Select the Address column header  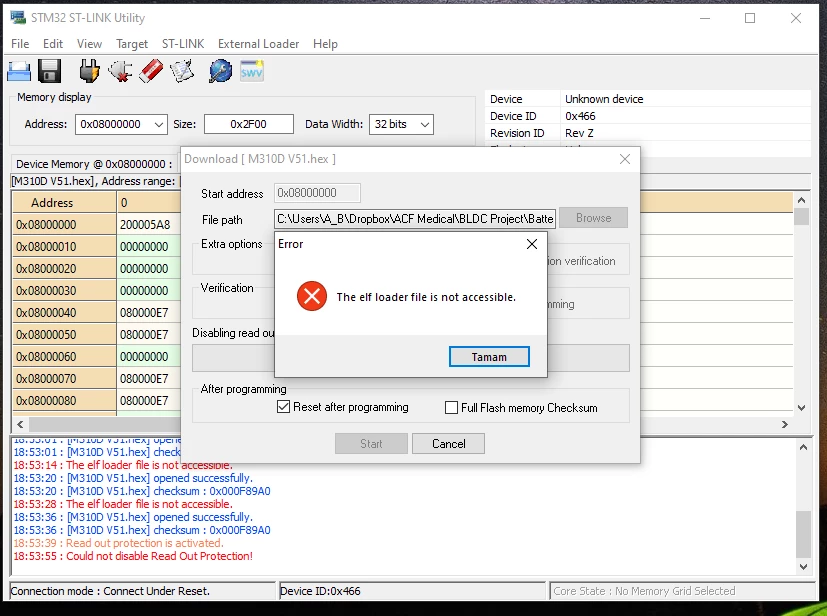(64, 203)
